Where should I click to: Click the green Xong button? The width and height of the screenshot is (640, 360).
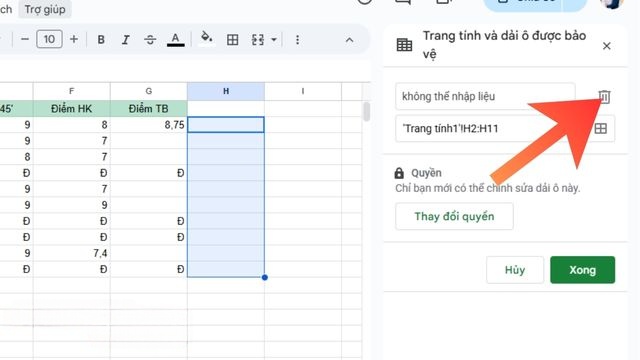point(582,270)
